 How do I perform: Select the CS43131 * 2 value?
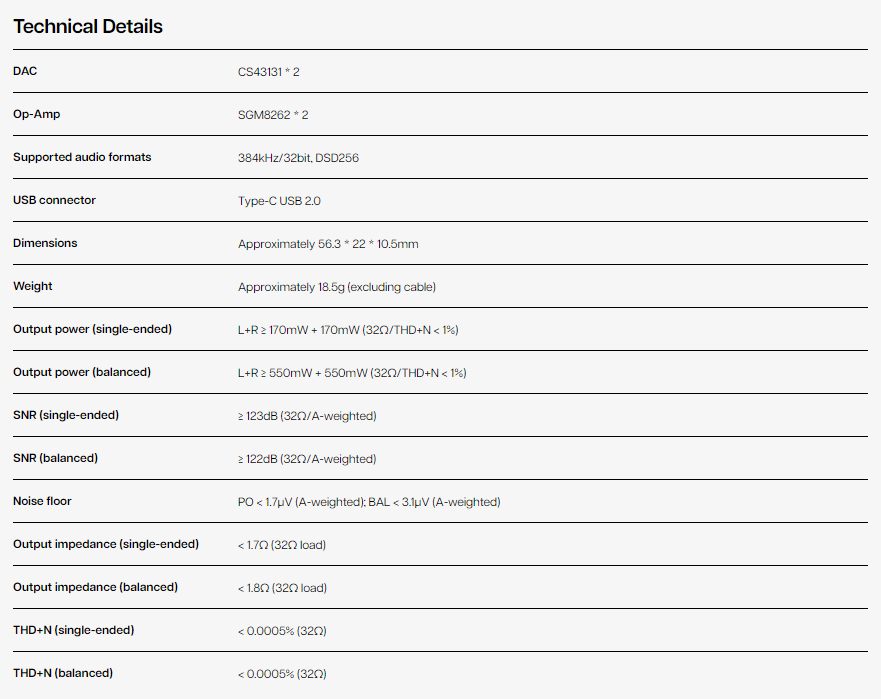[x=273, y=72]
